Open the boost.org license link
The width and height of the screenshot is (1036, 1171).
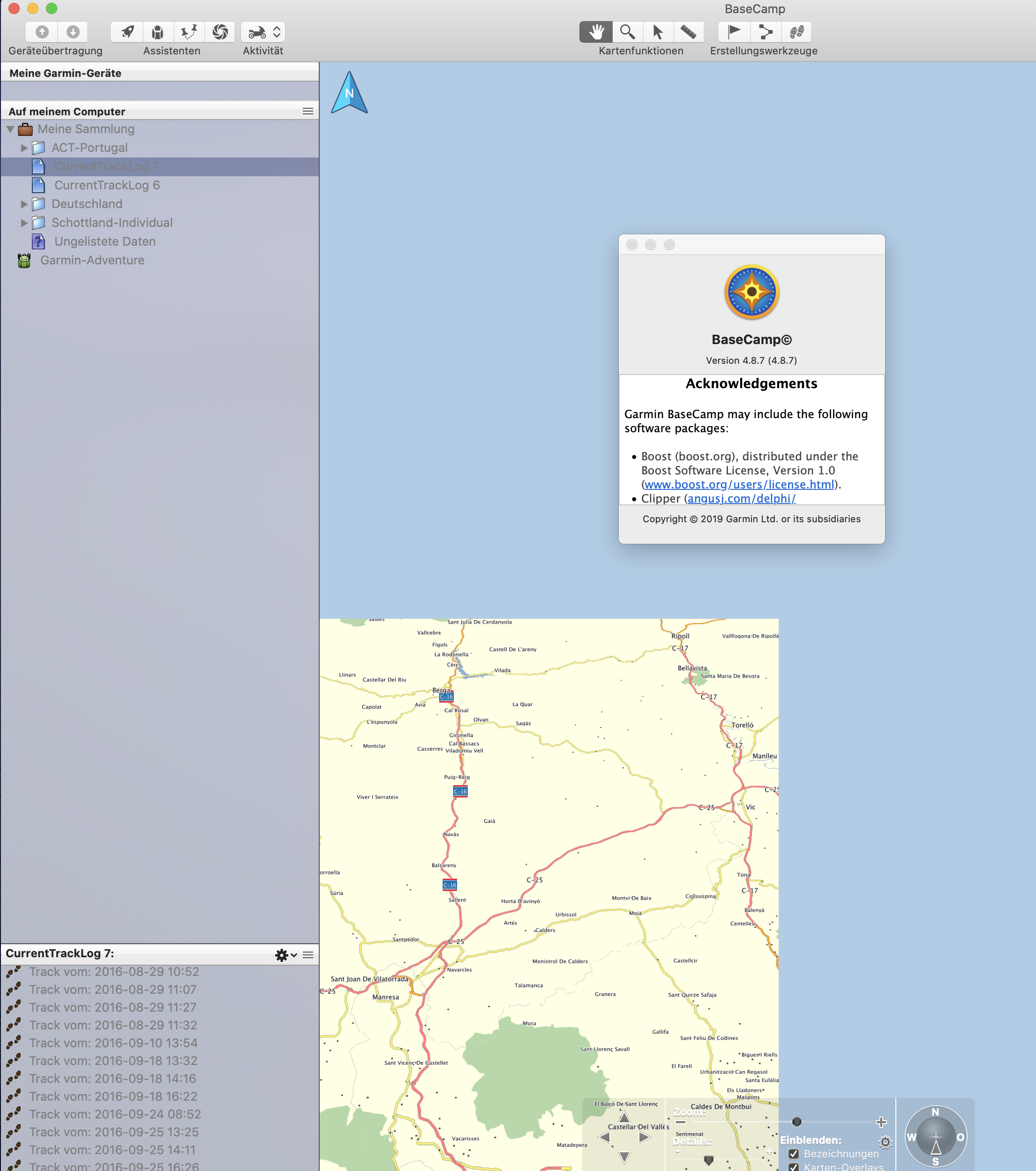739,485
